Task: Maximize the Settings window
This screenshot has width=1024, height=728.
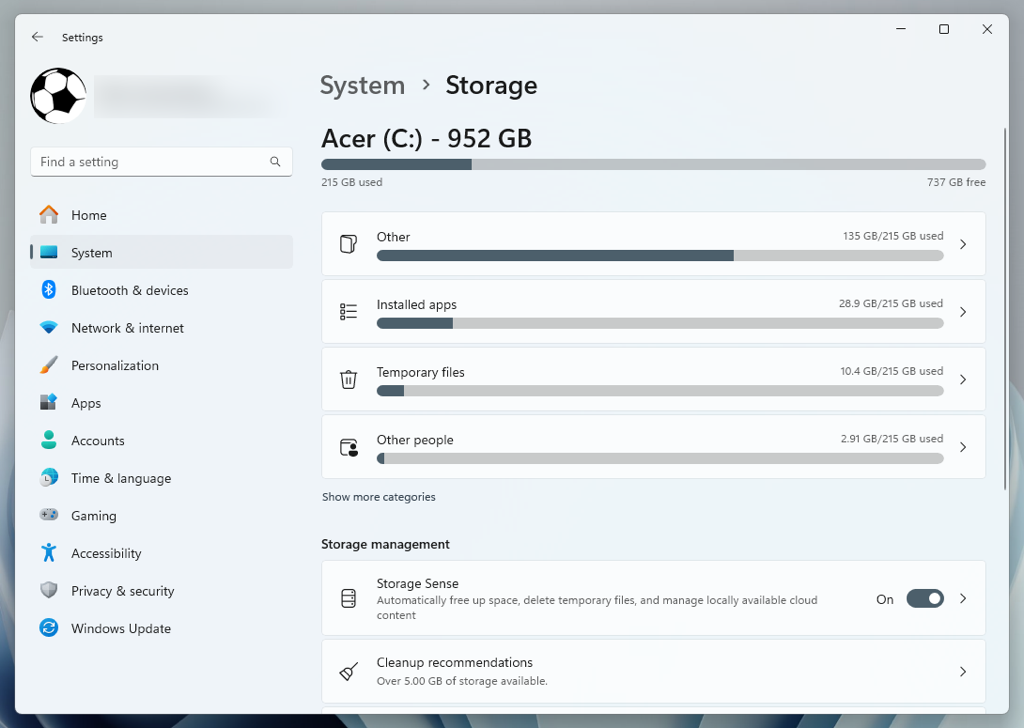Action: coord(944,29)
